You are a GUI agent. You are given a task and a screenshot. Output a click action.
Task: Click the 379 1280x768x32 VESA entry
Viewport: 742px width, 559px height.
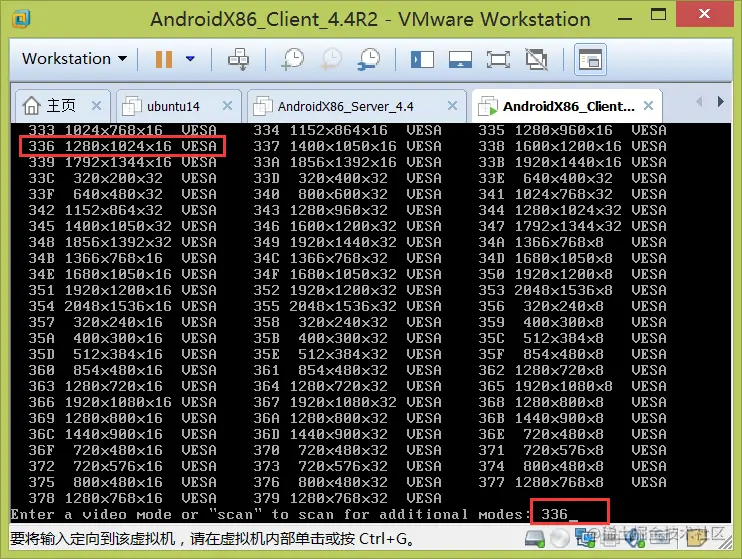[347, 498]
